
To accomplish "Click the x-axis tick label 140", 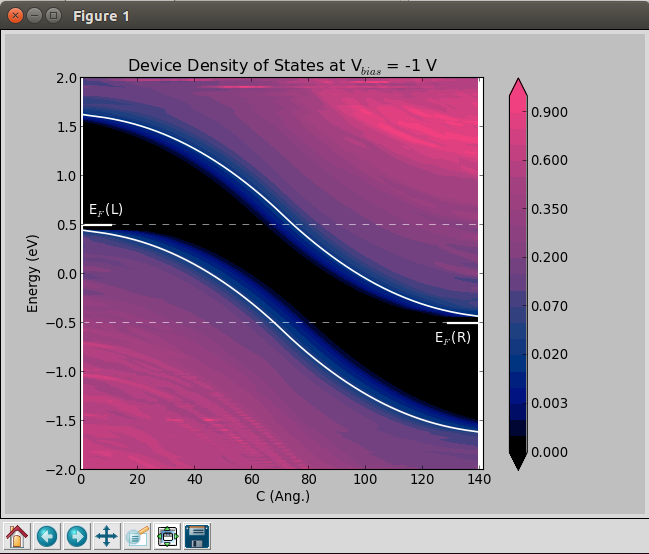I will coord(479,479).
